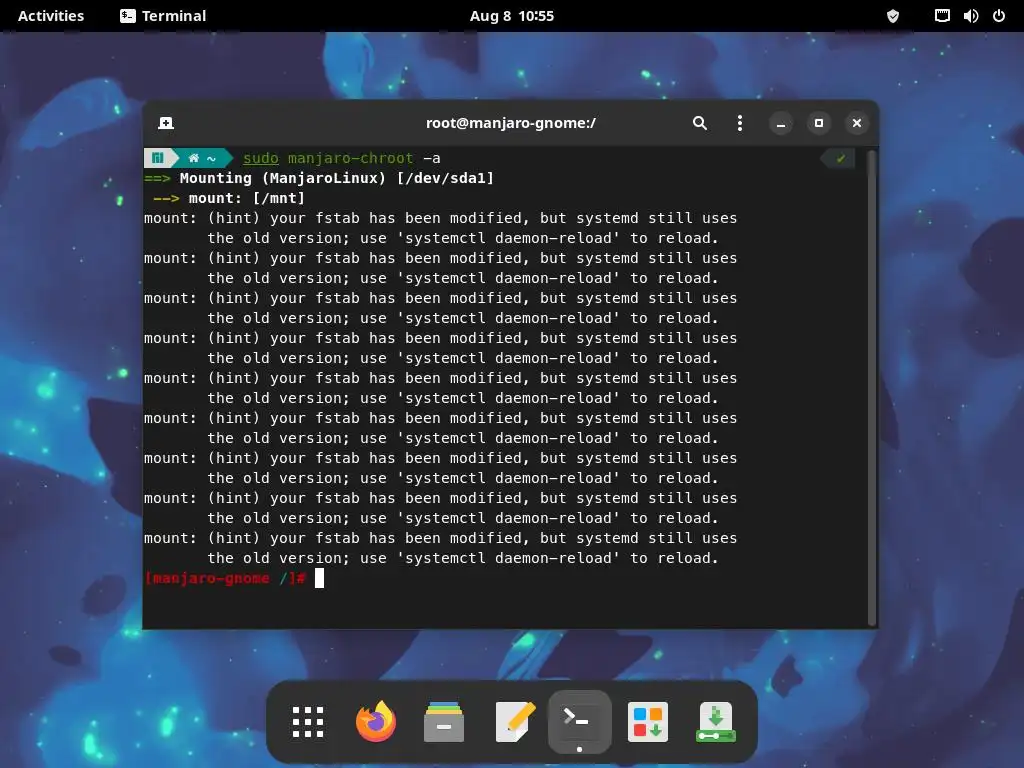The width and height of the screenshot is (1024, 768).
Task: Open the Terminal app menu in top bar
Action: 163,16
